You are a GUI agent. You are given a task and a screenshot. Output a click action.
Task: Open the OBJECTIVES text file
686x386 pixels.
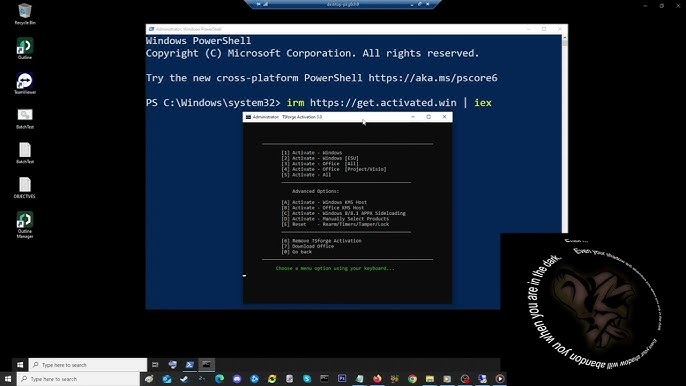[x=25, y=188]
